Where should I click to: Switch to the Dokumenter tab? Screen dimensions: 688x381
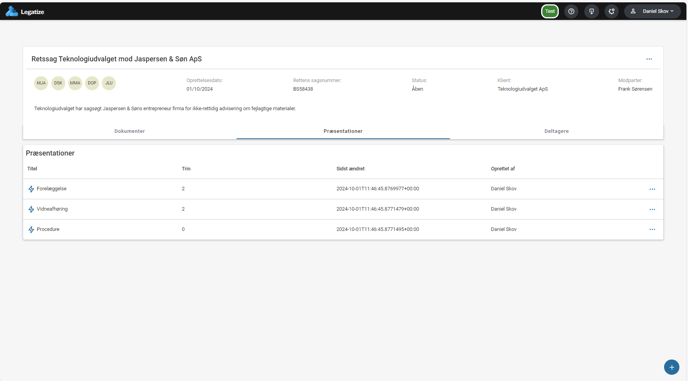[x=129, y=131]
